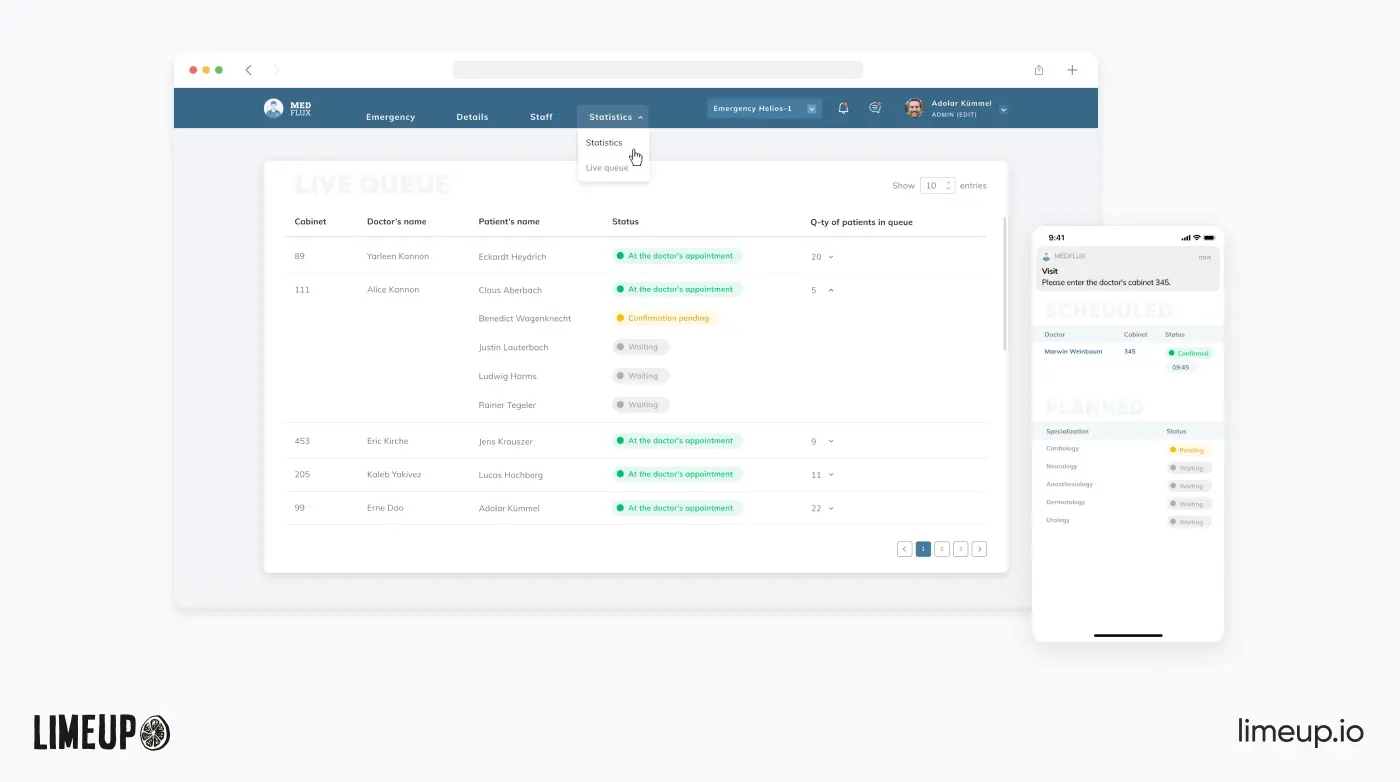Viewport: 1400px width, 782px height.
Task: Select Live queue from the Statistics menu
Action: tap(606, 167)
